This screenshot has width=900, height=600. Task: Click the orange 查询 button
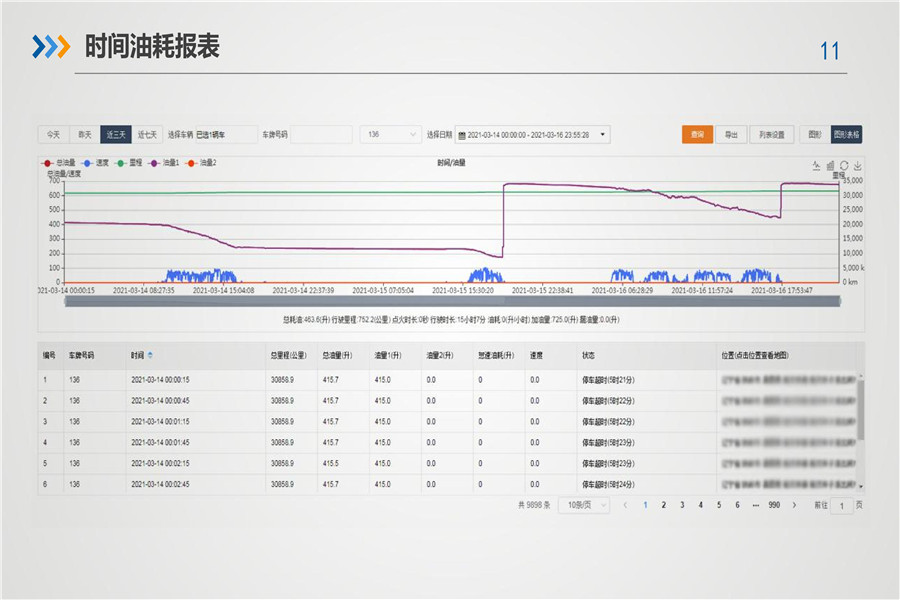coord(697,134)
